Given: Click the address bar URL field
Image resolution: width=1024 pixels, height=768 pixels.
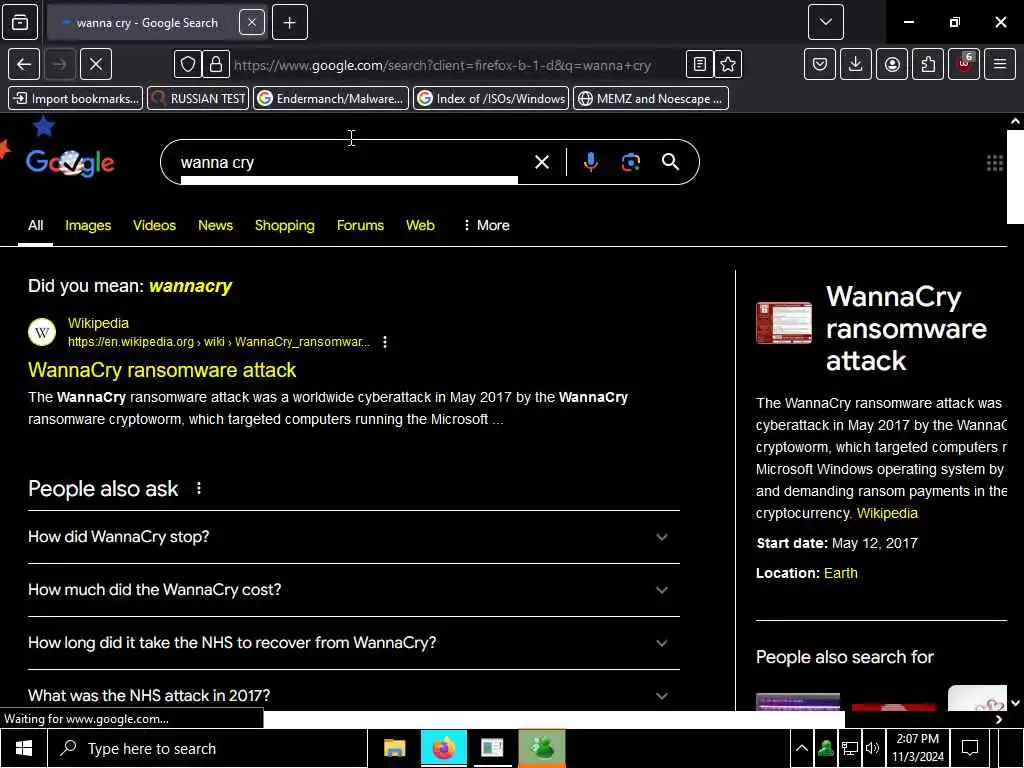Looking at the screenshot, I should (457, 65).
